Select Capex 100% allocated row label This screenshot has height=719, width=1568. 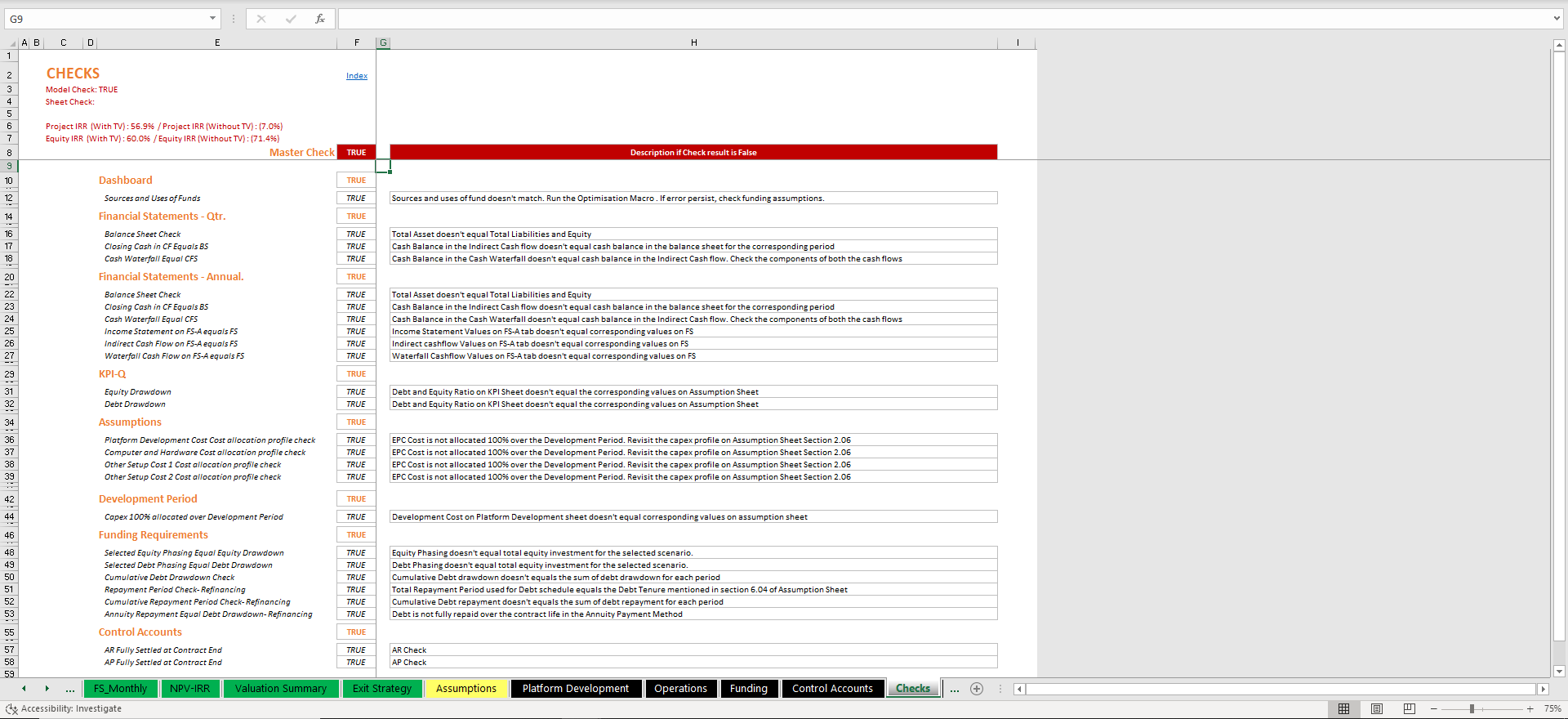[x=194, y=517]
